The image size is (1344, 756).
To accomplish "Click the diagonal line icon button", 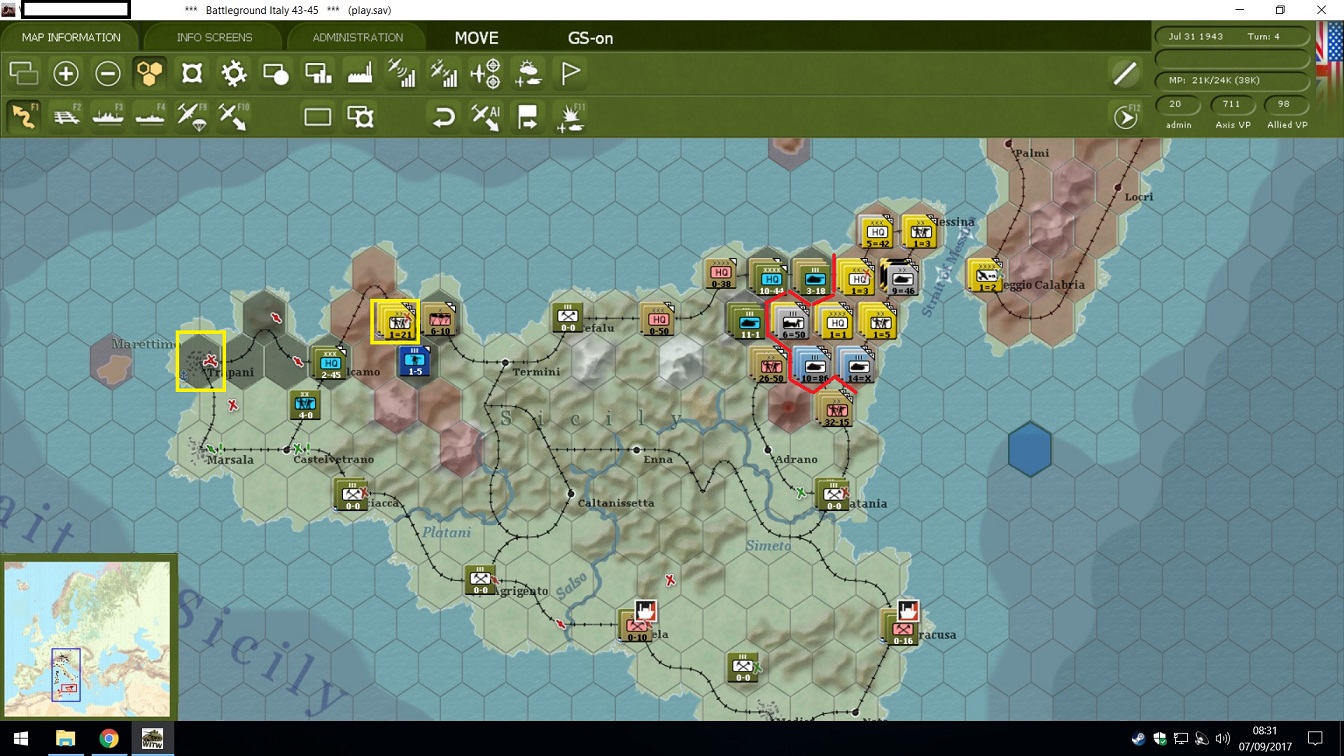I will tap(1125, 73).
